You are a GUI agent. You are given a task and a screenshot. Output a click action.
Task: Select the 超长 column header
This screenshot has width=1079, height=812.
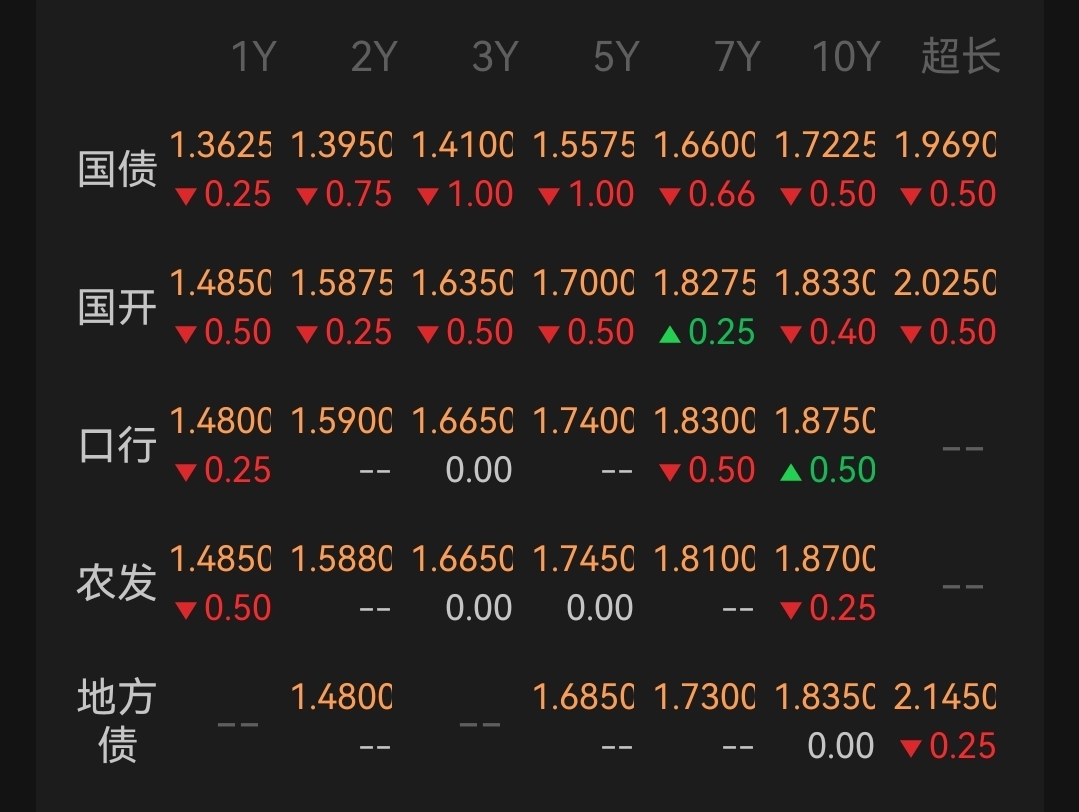pyautogui.click(x=961, y=56)
